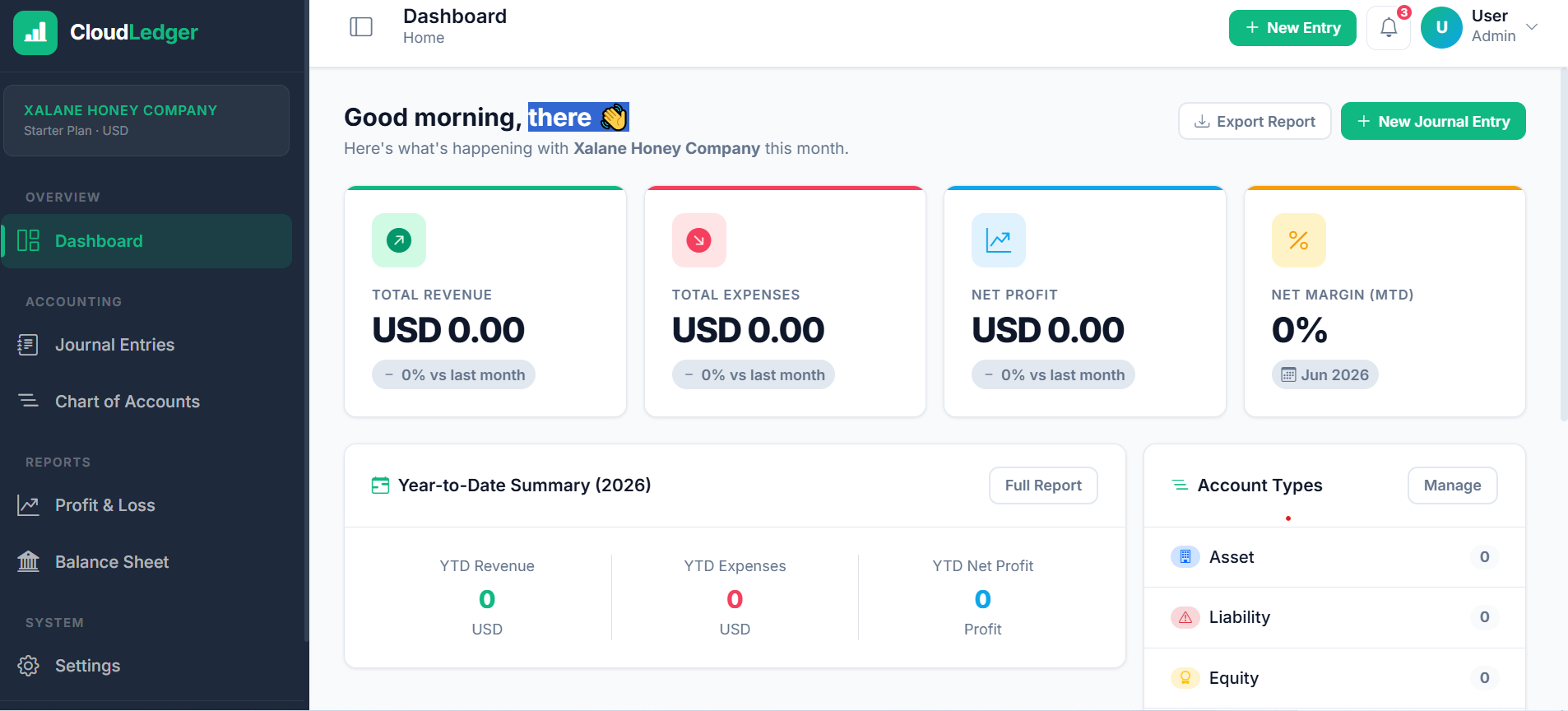Click the Dashboard grid icon
The height and width of the screenshot is (711, 1568).
coord(29,240)
